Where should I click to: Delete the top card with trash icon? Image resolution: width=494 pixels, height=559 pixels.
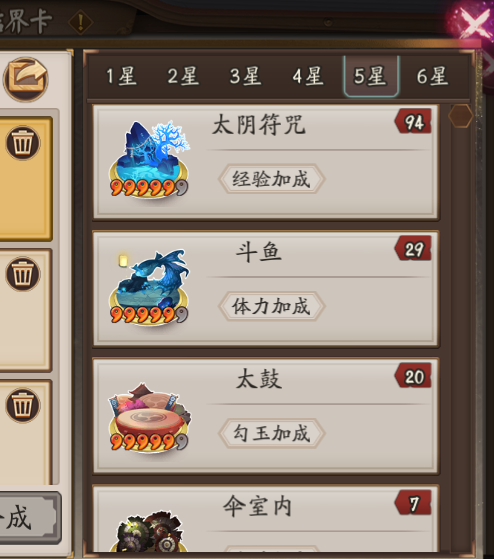point(23,143)
